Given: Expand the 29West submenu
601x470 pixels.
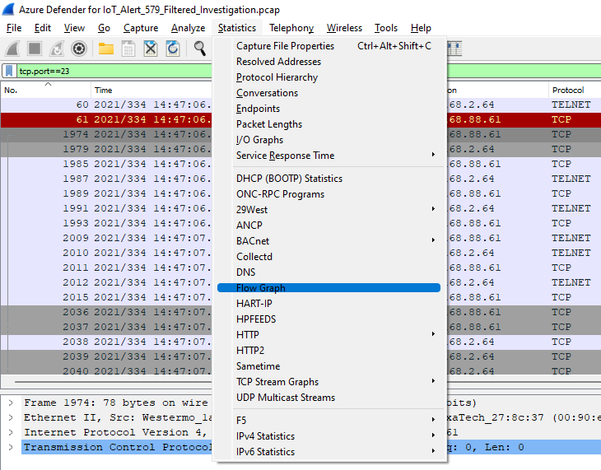Looking at the screenshot, I should pos(328,210).
